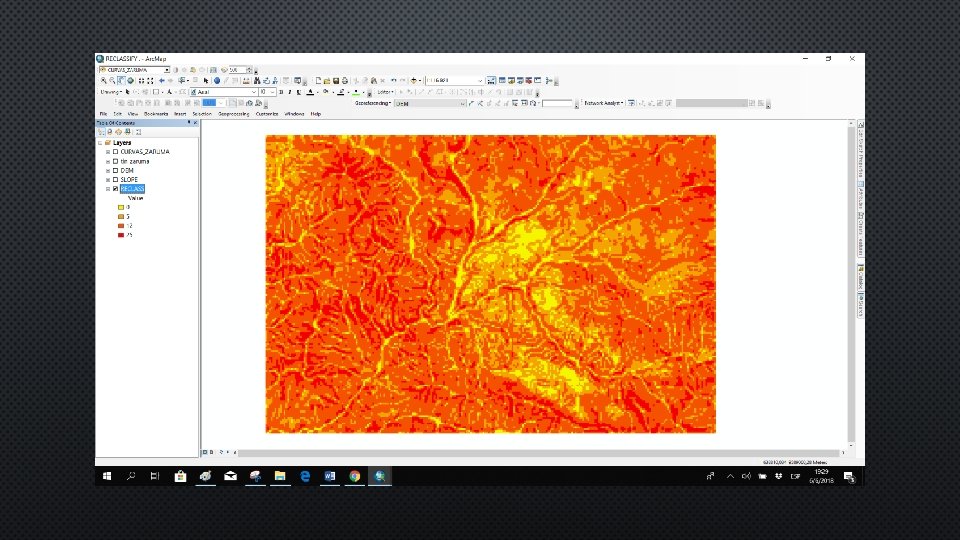Click the Add Data button icon

pos(413,80)
